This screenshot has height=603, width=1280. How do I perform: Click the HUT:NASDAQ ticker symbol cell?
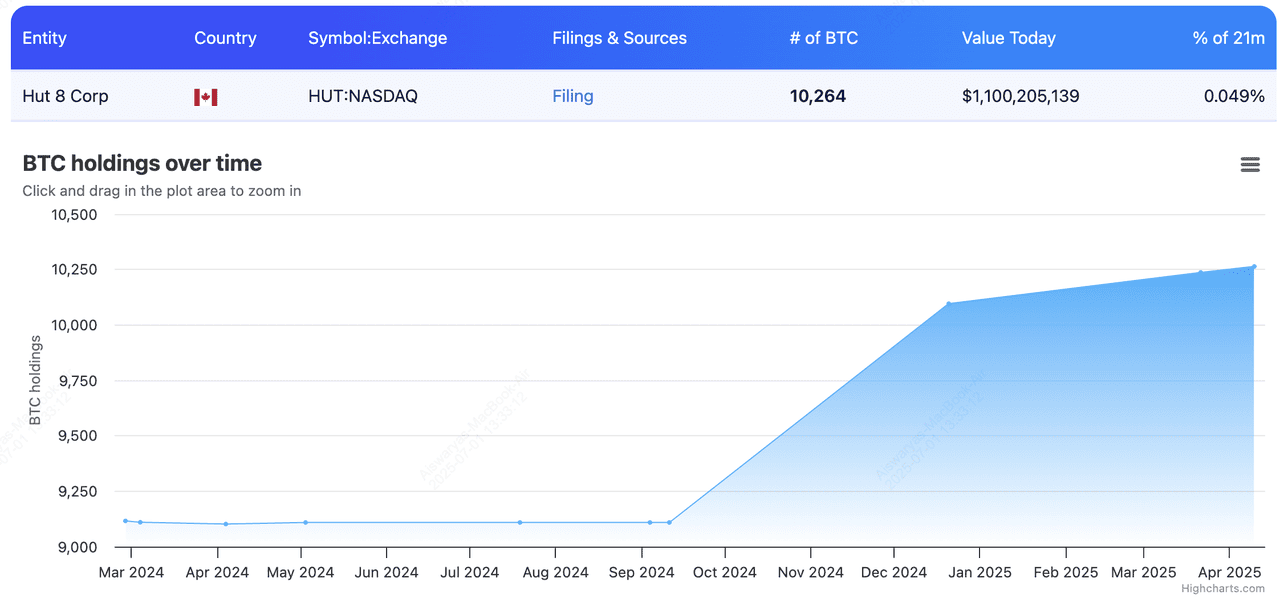(x=363, y=96)
